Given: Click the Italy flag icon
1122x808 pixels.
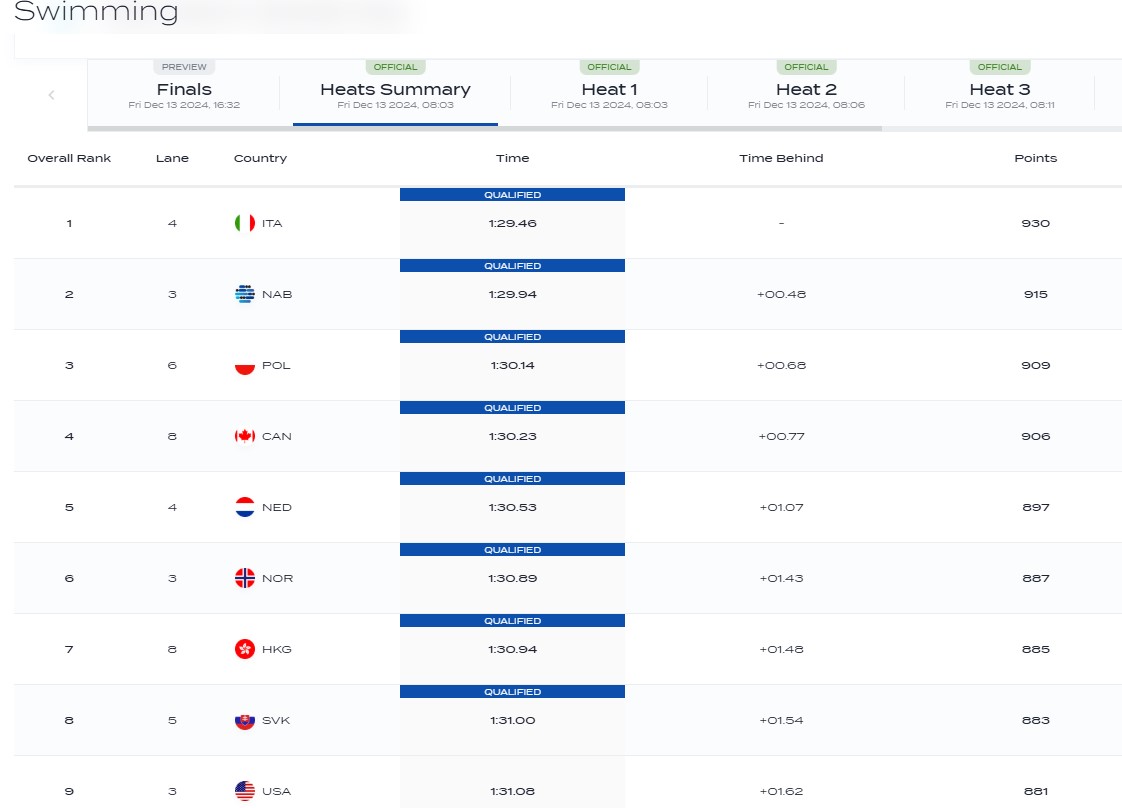Looking at the screenshot, I should 244,223.
